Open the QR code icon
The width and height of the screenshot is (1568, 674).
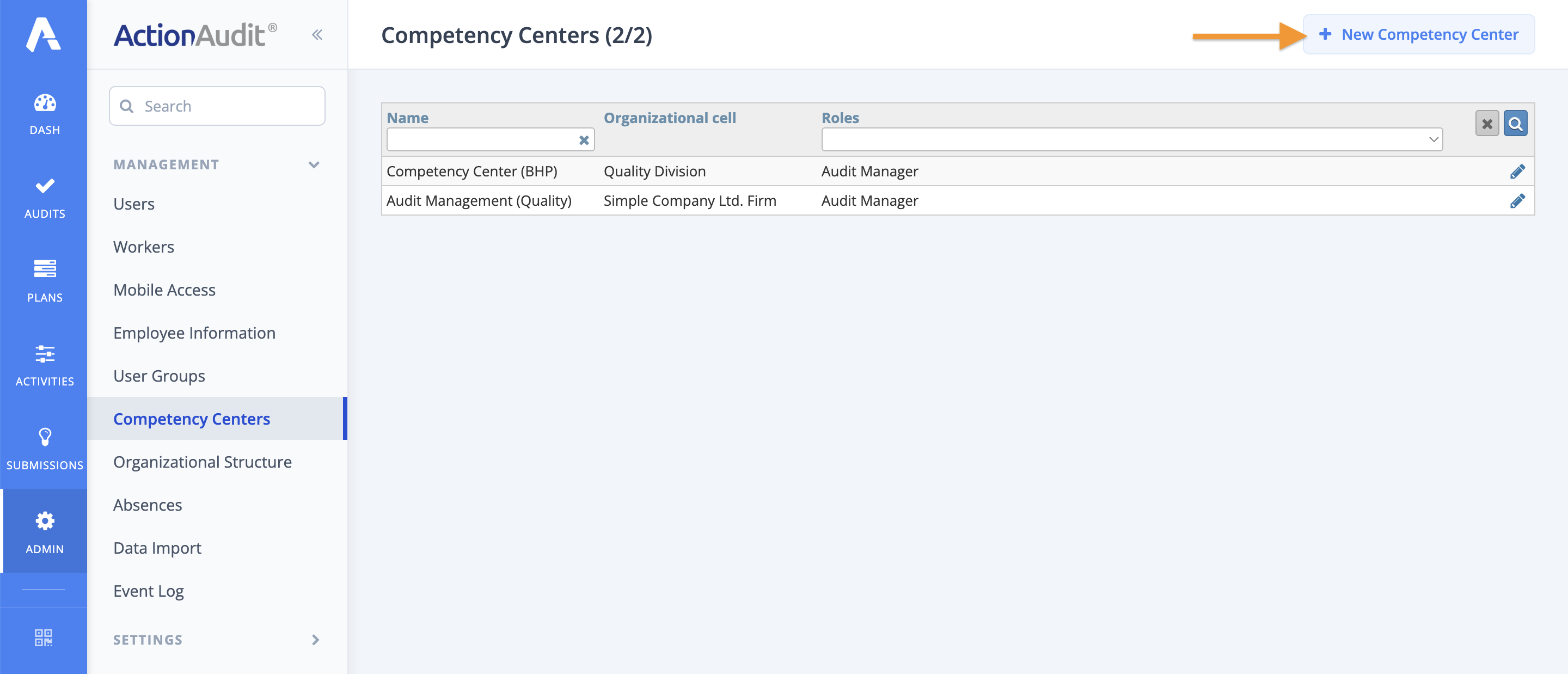pyautogui.click(x=43, y=638)
